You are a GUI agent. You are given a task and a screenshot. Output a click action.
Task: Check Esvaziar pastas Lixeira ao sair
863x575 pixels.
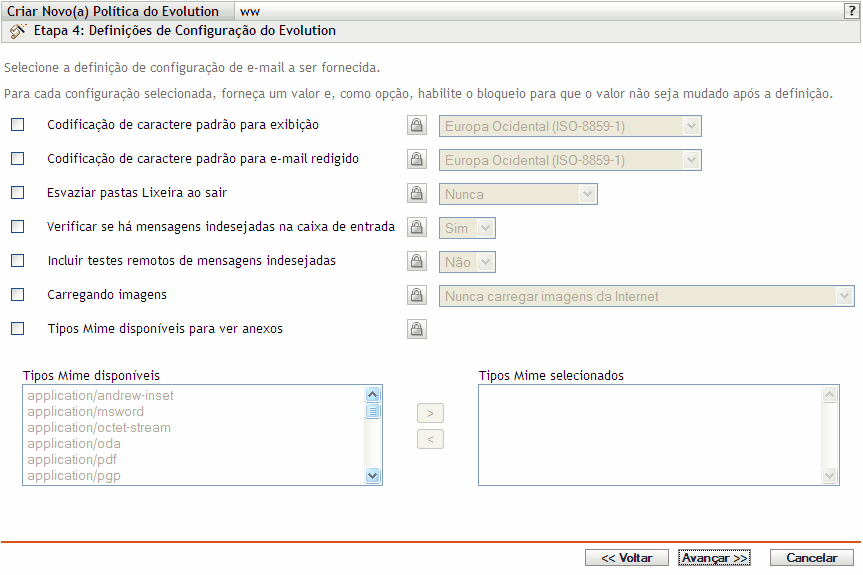[x=18, y=193]
